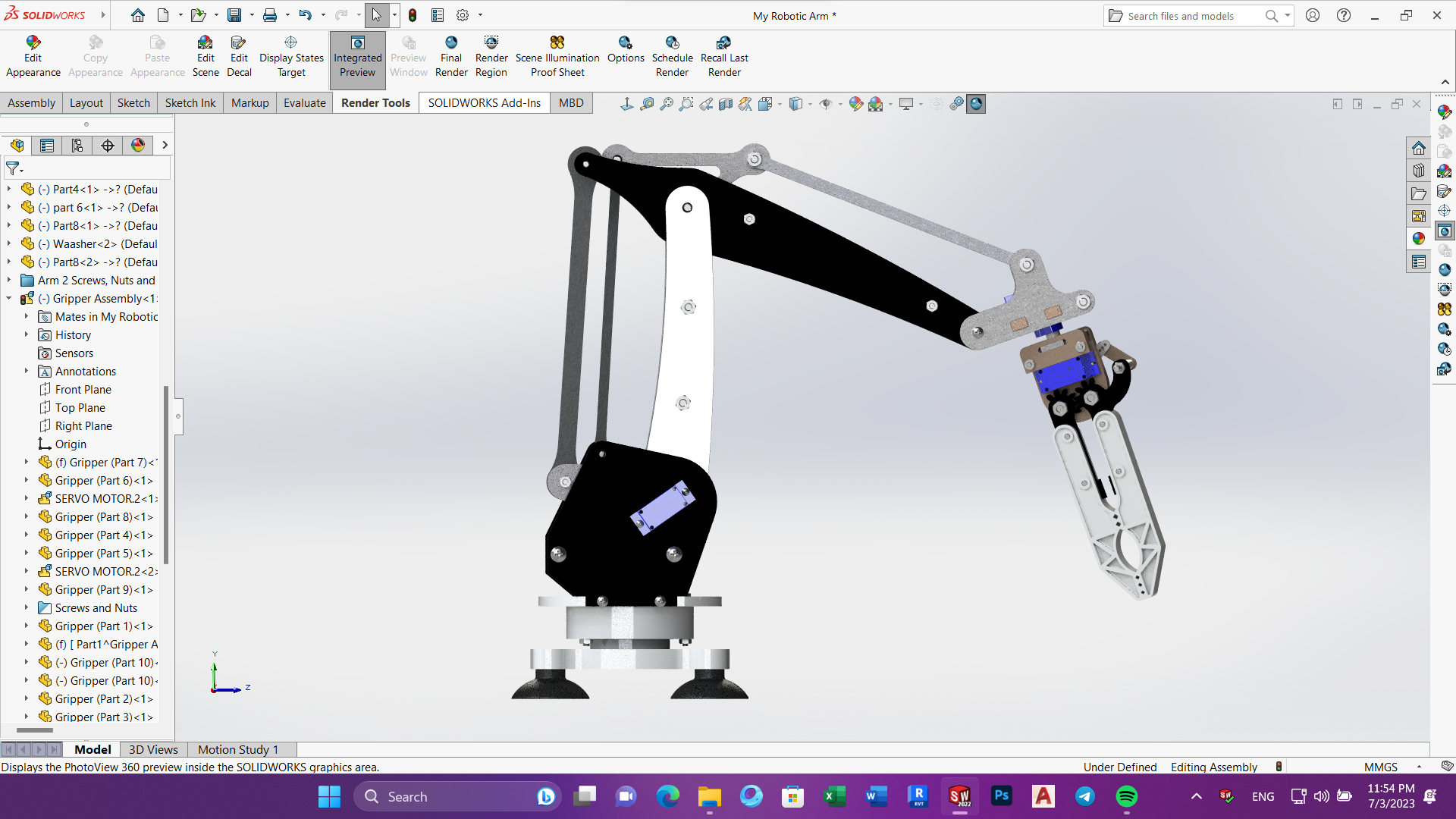
Task: Open Spotify from the taskbar
Action: coord(1127,796)
